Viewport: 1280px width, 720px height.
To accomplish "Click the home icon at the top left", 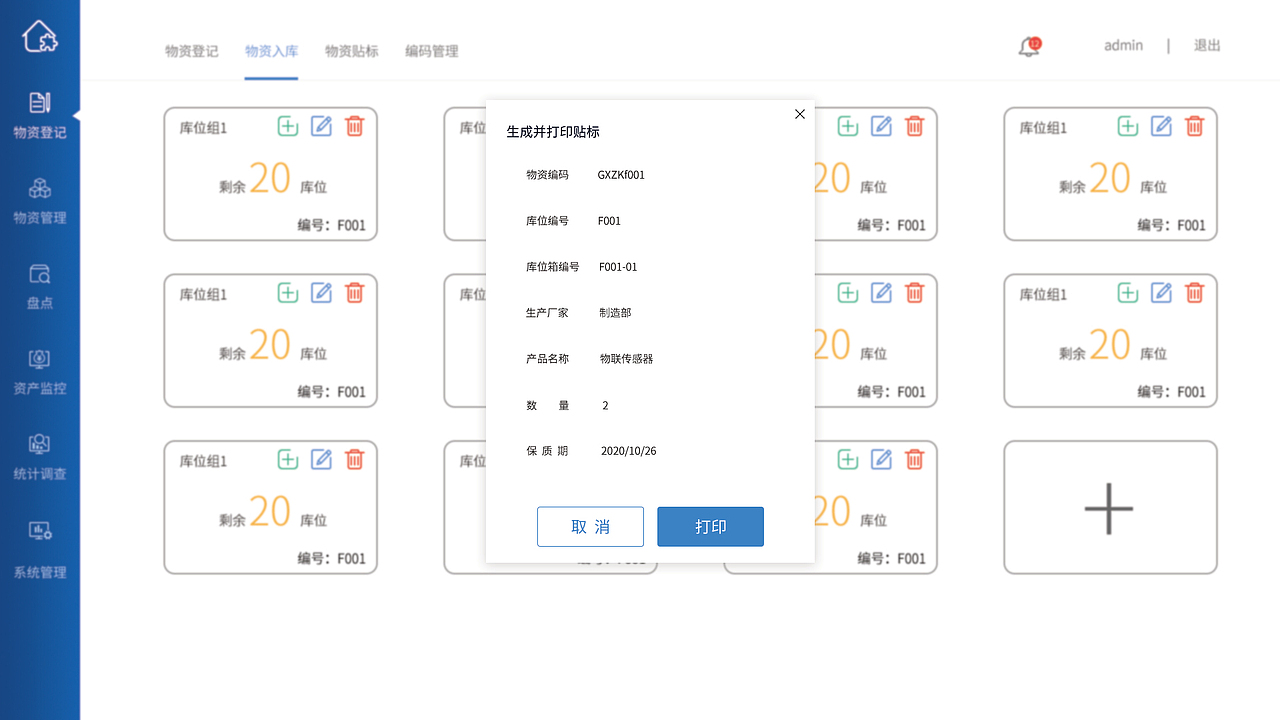I will click(40, 36).
